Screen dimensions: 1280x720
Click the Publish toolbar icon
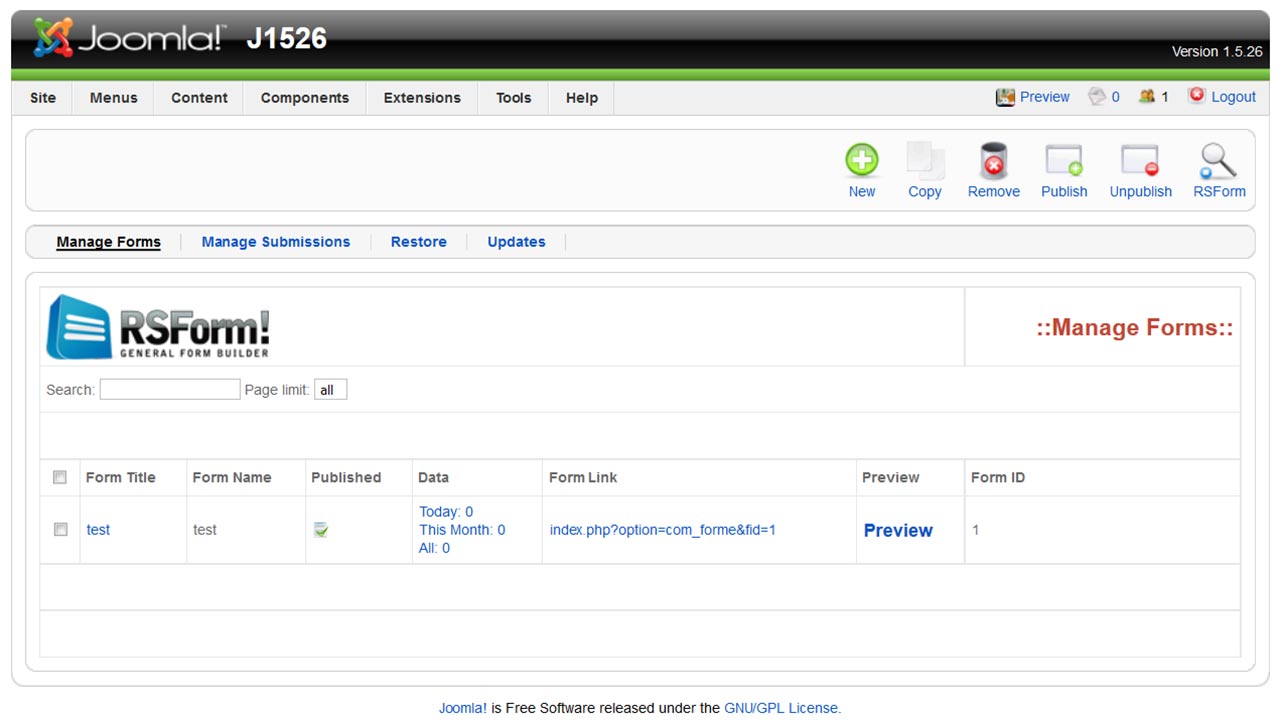tap(1064, 160)
